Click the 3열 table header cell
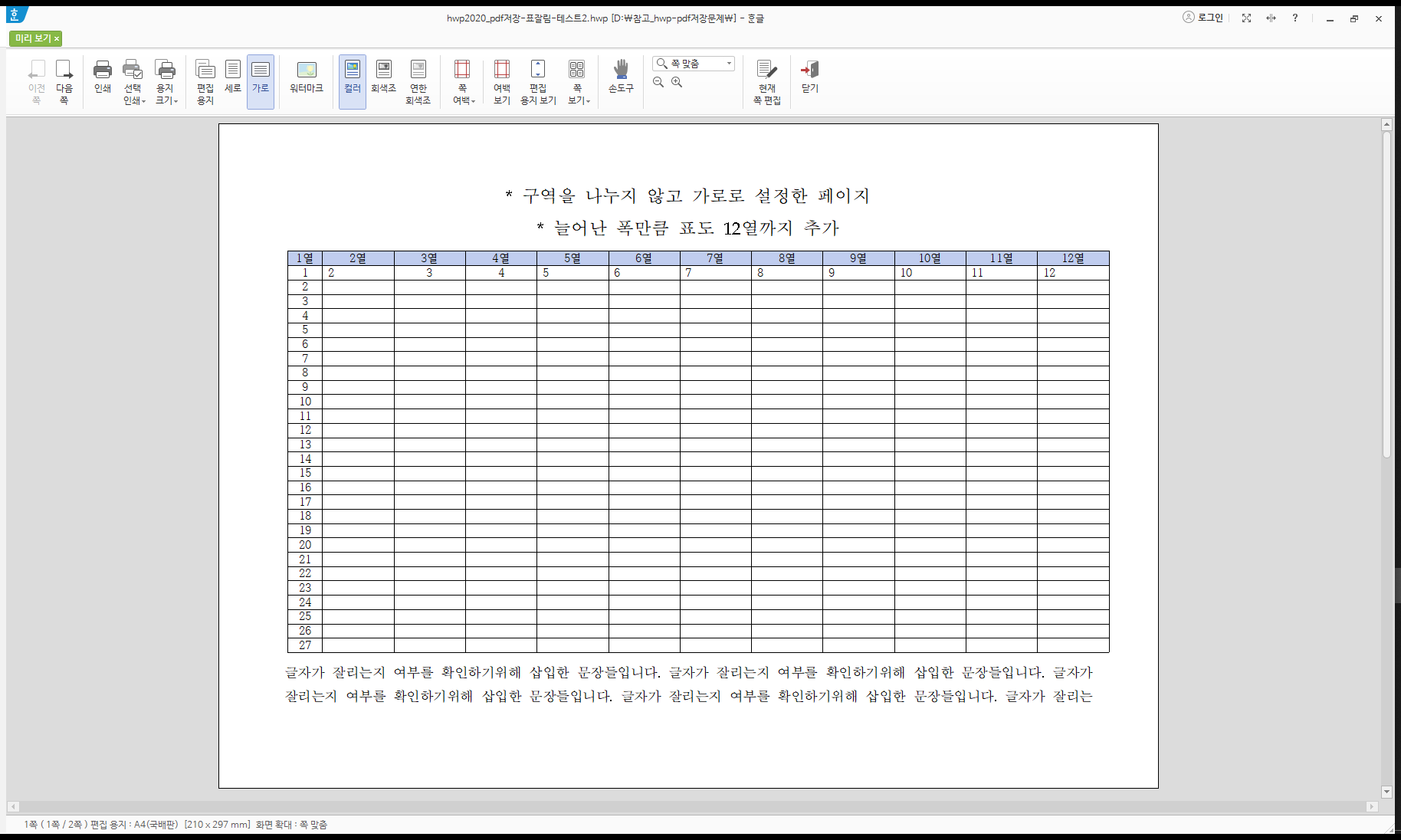The width and height of the screenshot is (1401, 840). [429, 258]
